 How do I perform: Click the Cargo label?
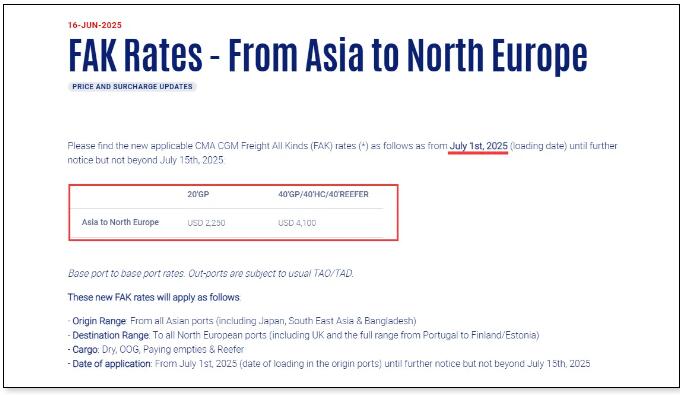tap(85, 349)
